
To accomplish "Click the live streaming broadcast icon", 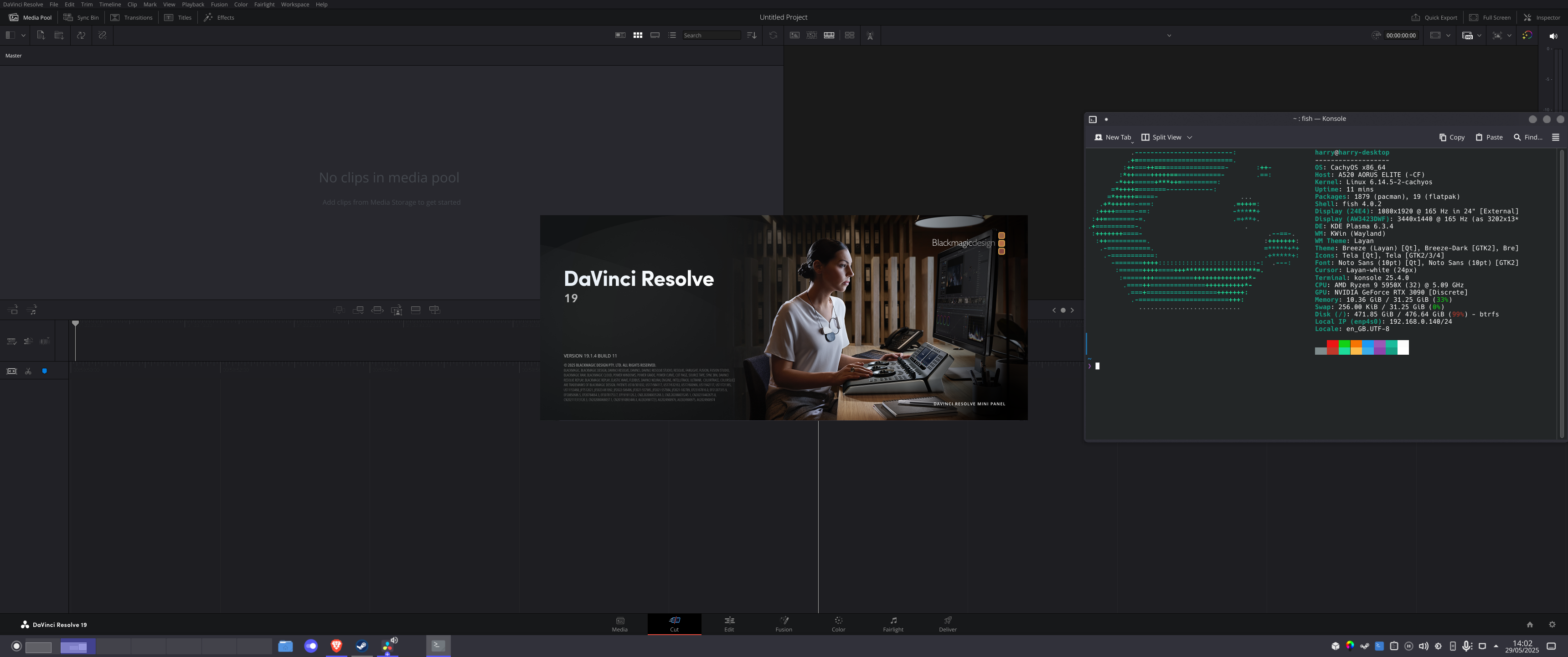I will [871, 35].
